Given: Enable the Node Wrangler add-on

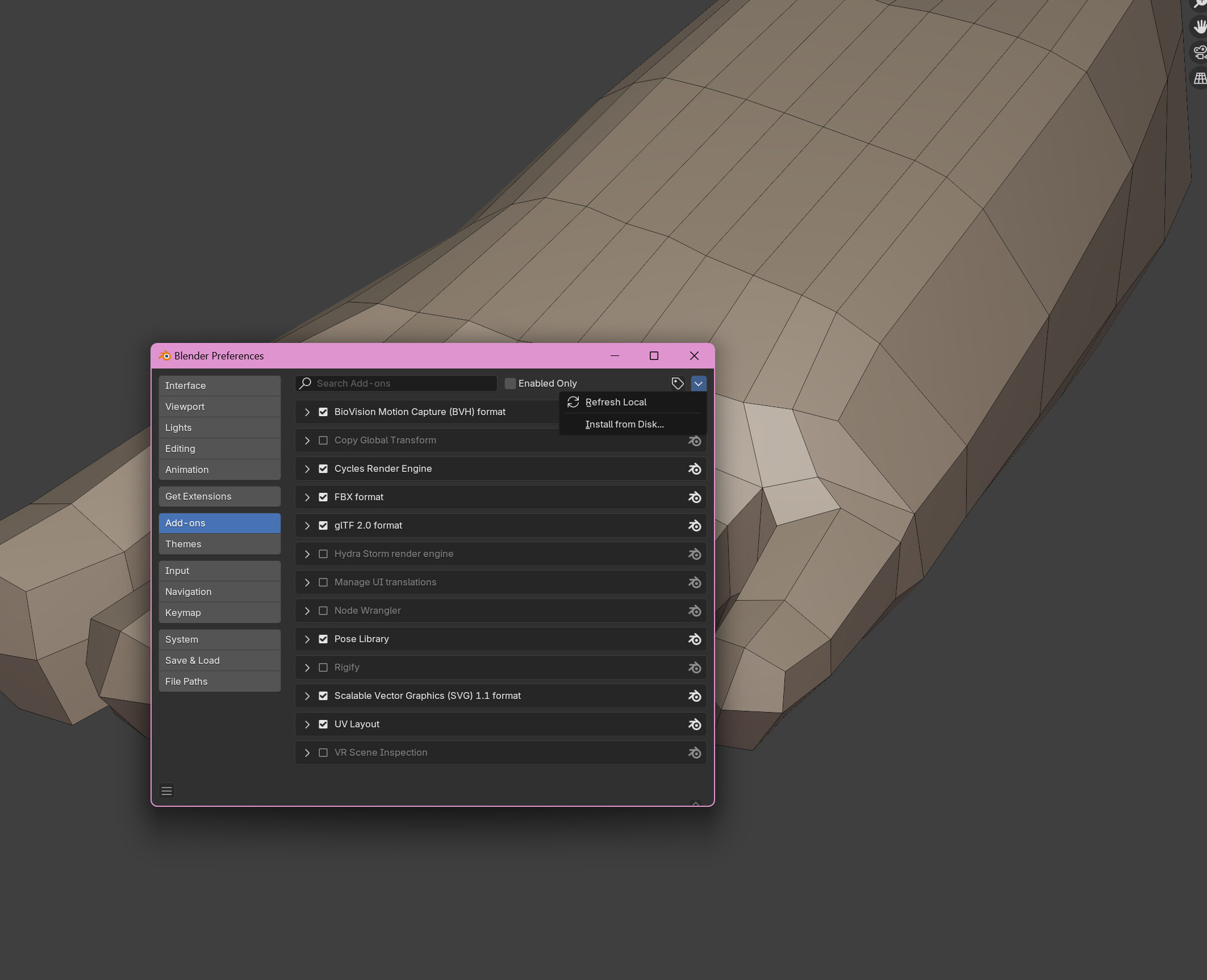Looking at the screenshot, I should (x=323, y=611).
